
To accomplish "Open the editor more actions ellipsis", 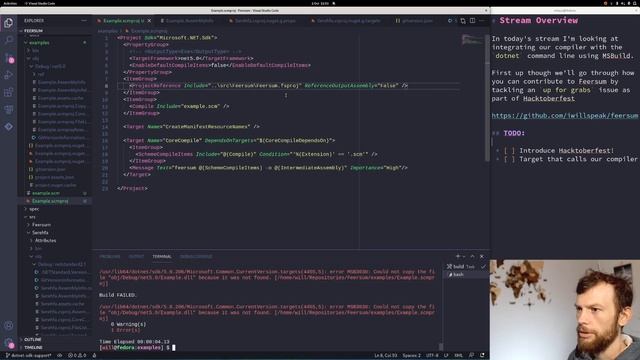I will [482, 20].
